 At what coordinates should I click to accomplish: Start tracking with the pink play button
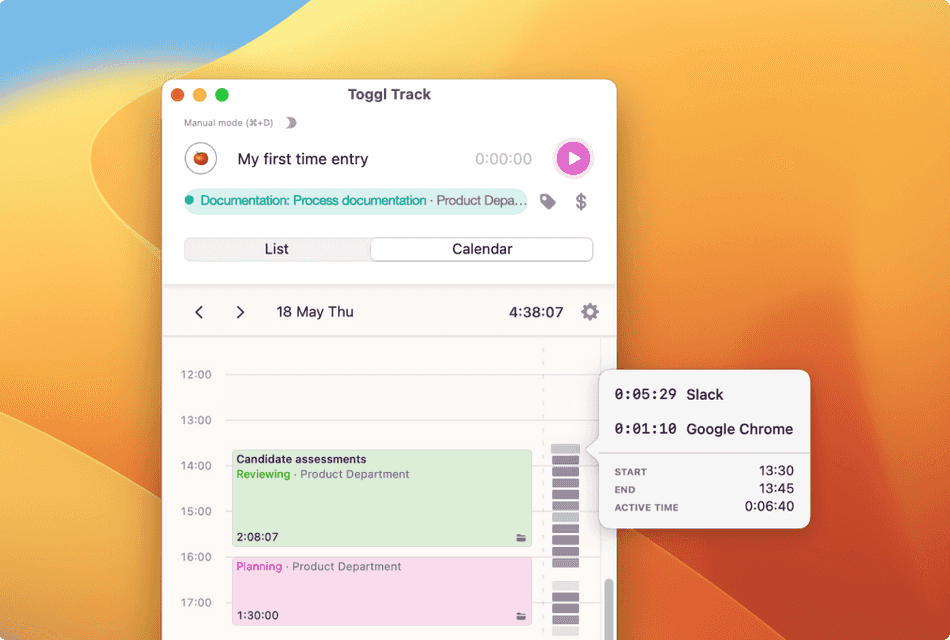(x=571, y=158)
